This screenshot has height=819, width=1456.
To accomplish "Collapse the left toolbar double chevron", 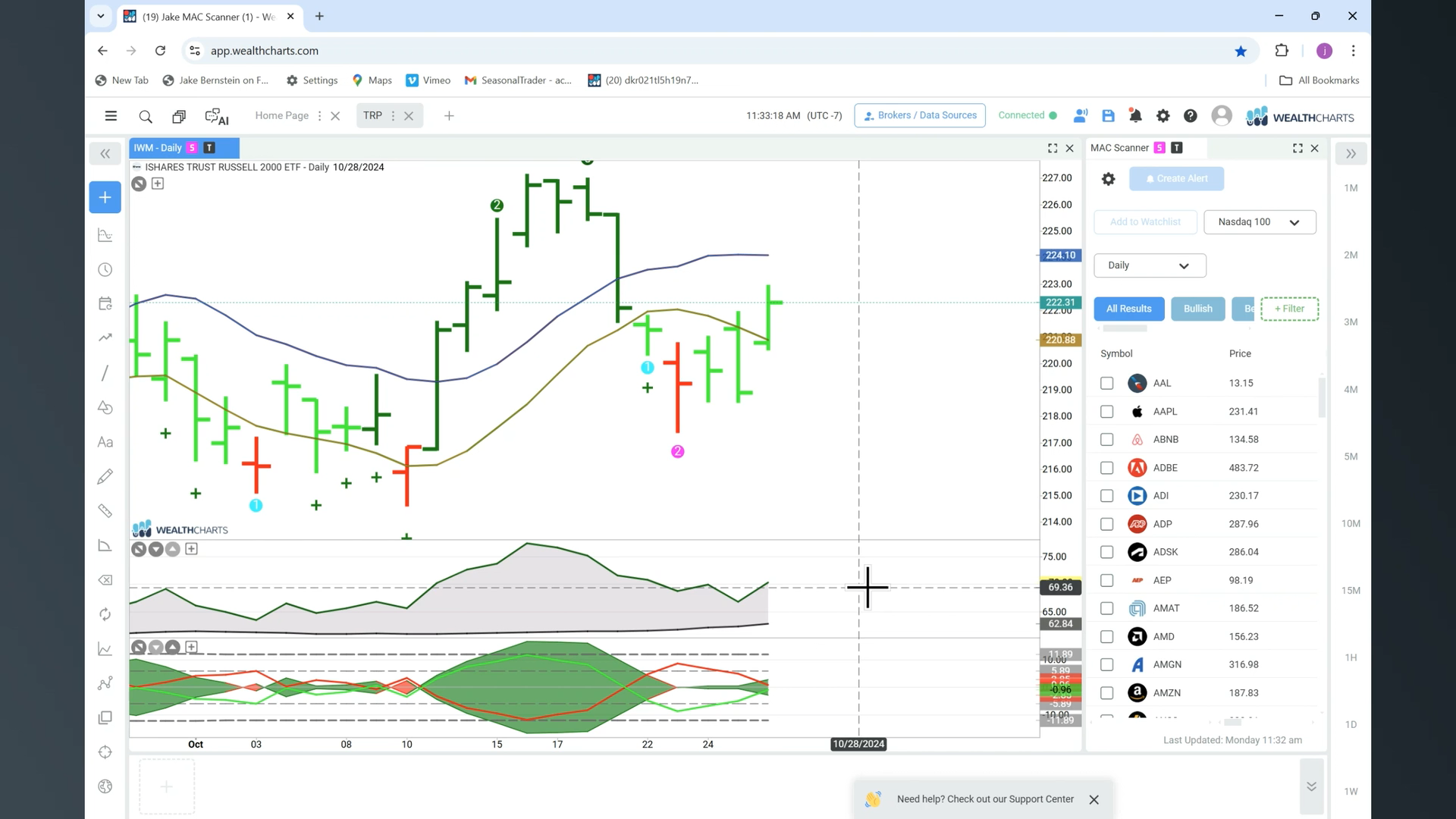I will coord(105,154).
